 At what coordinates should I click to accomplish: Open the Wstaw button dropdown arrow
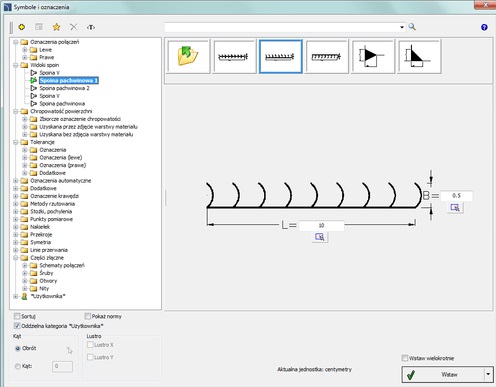488,374
